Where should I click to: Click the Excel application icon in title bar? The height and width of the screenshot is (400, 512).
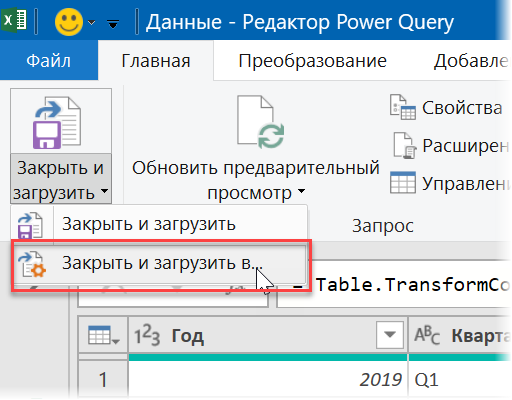[x=14, y=21]
